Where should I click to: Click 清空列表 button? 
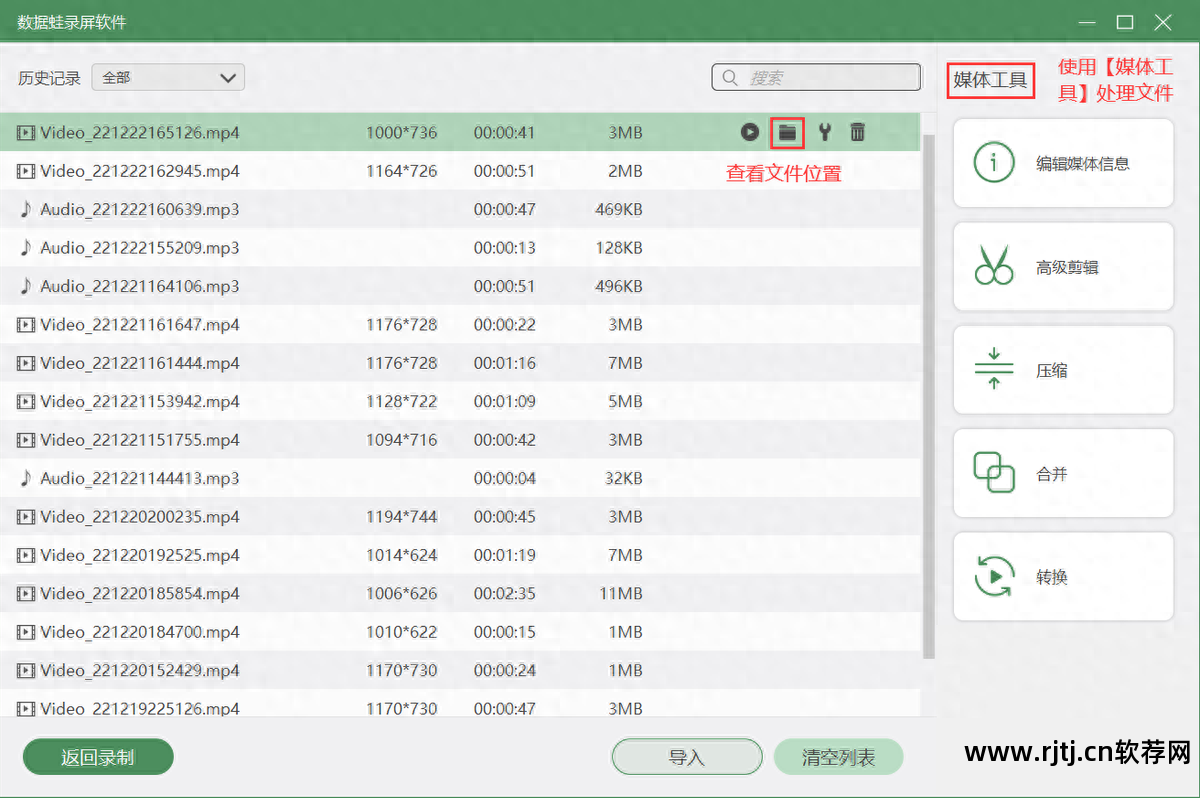click(838, 757)
